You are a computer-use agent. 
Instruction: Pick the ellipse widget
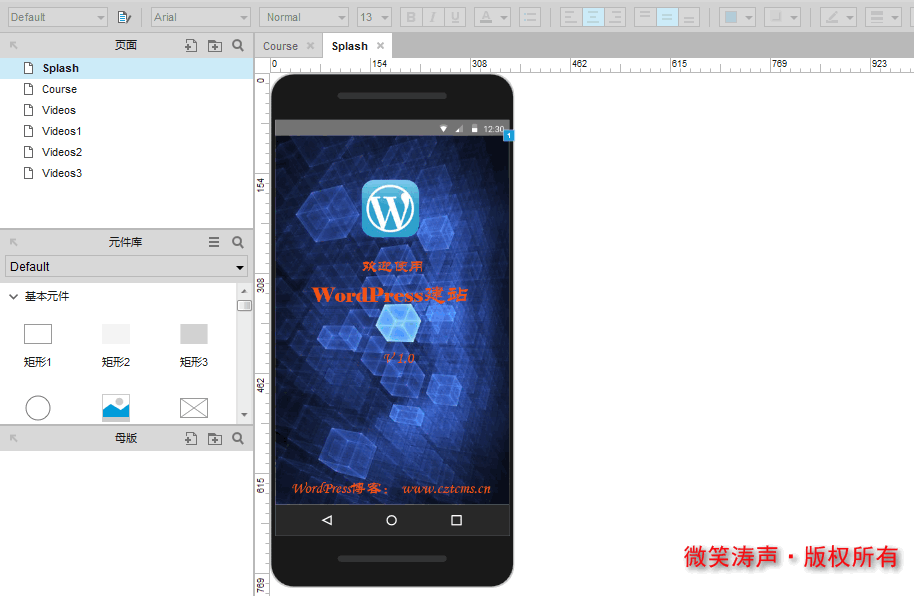click(38, 408)
